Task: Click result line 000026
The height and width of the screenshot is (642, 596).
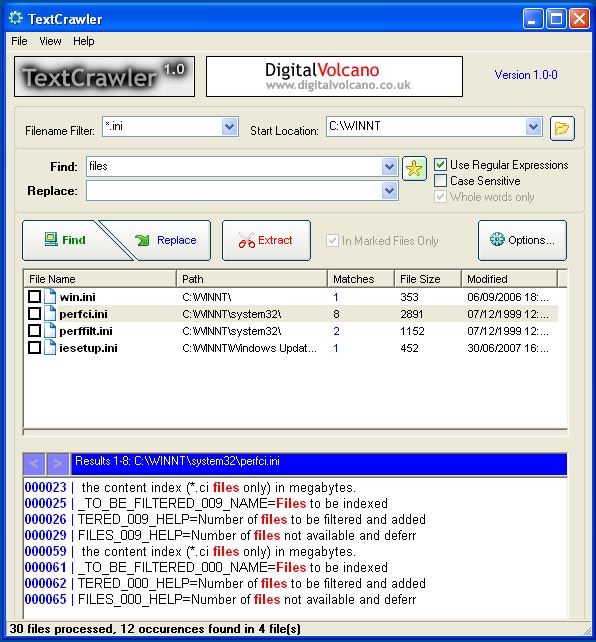Action: (225, 519)
